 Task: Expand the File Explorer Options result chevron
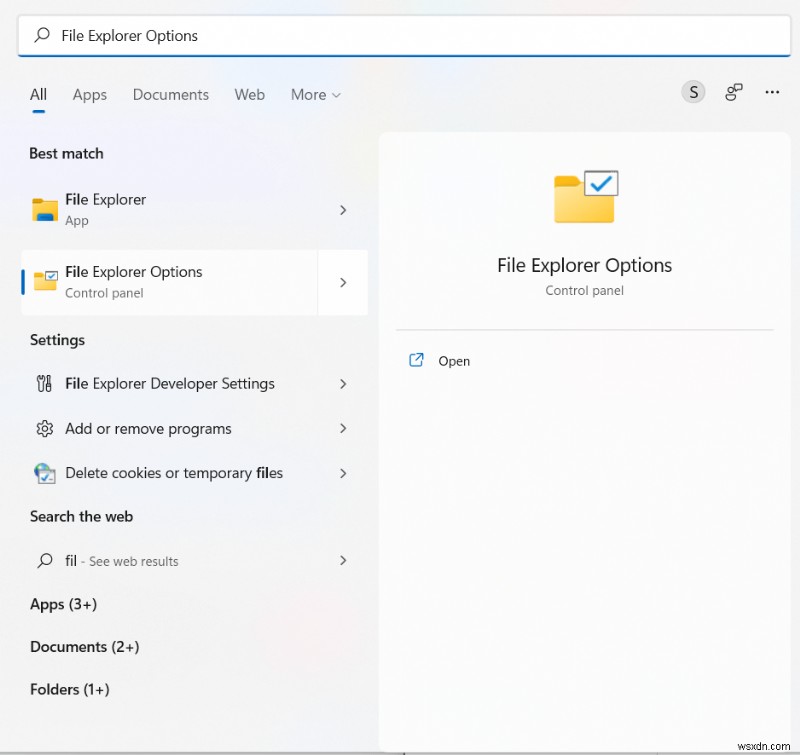pyautogui.click(x=343, y=282)
